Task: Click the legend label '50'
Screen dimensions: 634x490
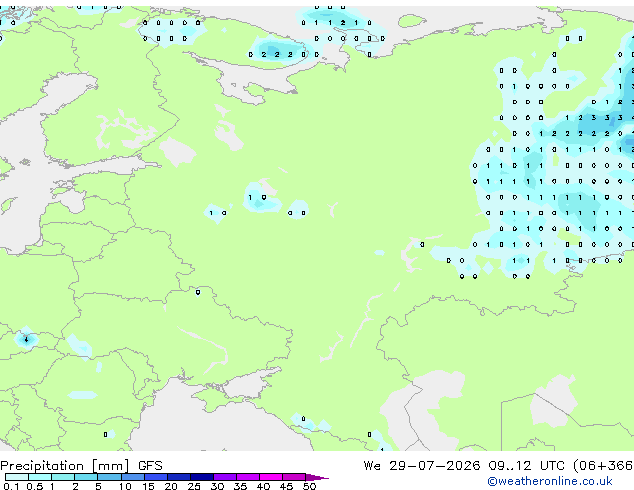Action: click(x=309, y=486)
